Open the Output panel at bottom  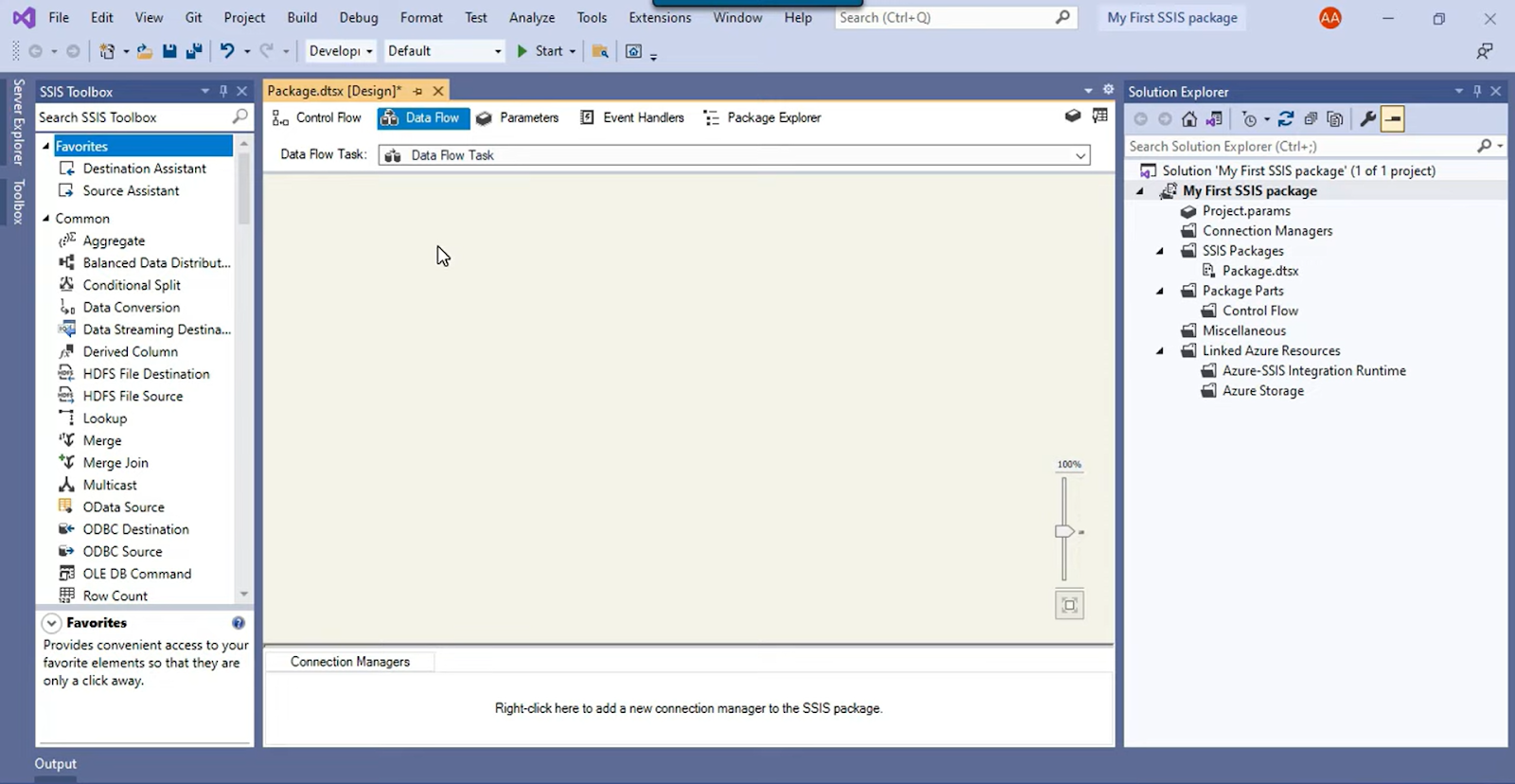point(56,764)
